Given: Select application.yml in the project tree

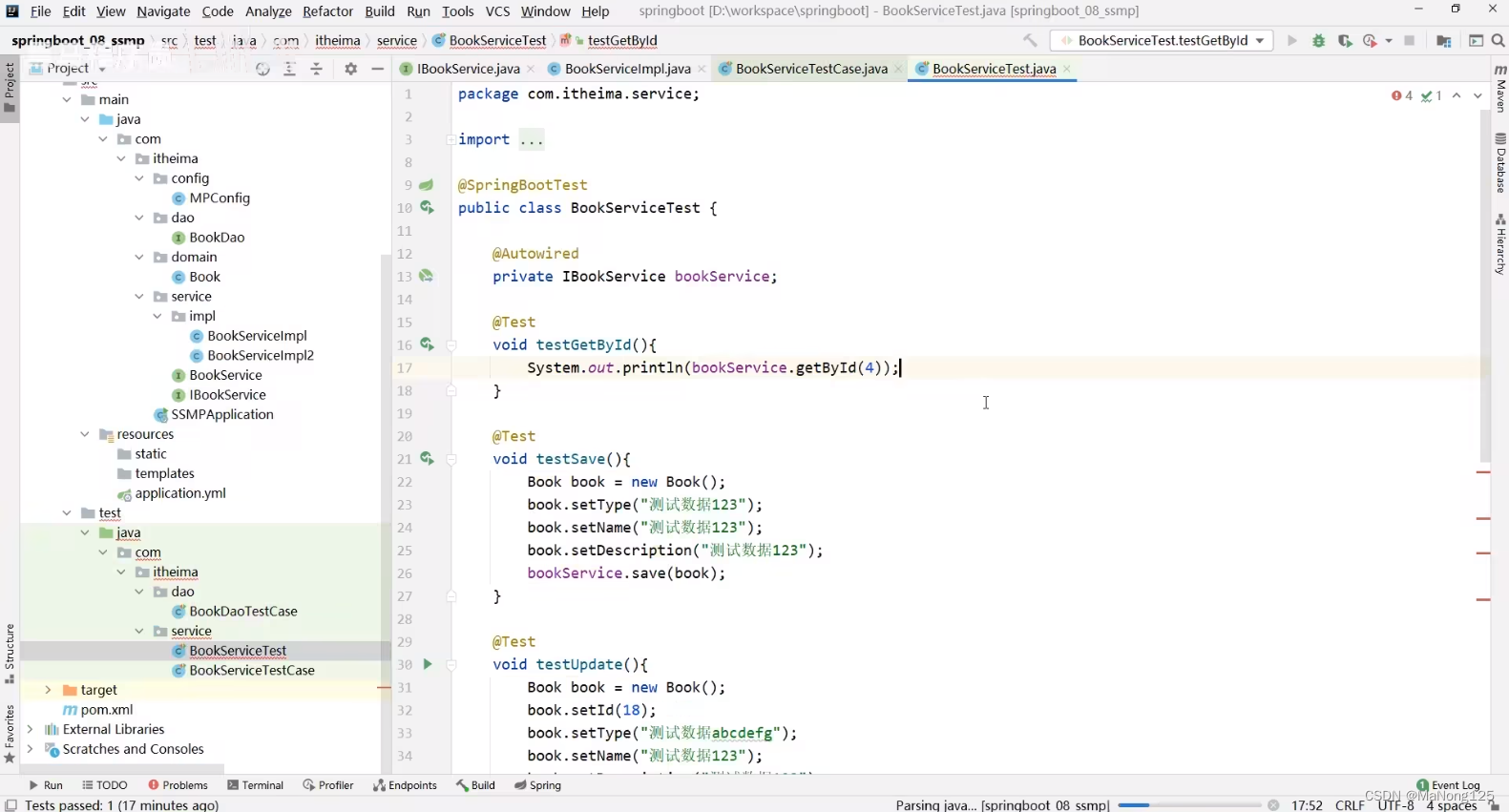Looking at the screenshot, I should [180, 493].
